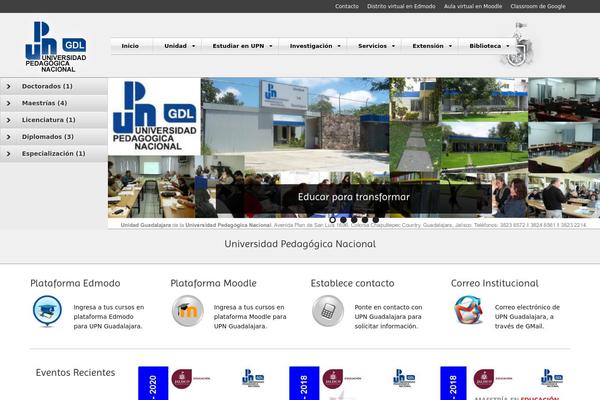Click the Universidad Pedagógica Nacional title text
This screenshot has width=600, height=400.
pyautogui.click(x=300, y=244)
